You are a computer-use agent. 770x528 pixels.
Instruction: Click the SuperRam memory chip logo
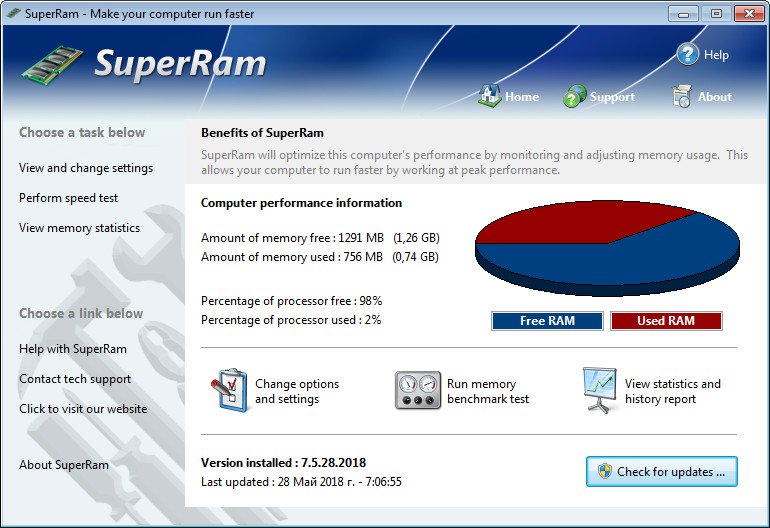pos(52,65)
